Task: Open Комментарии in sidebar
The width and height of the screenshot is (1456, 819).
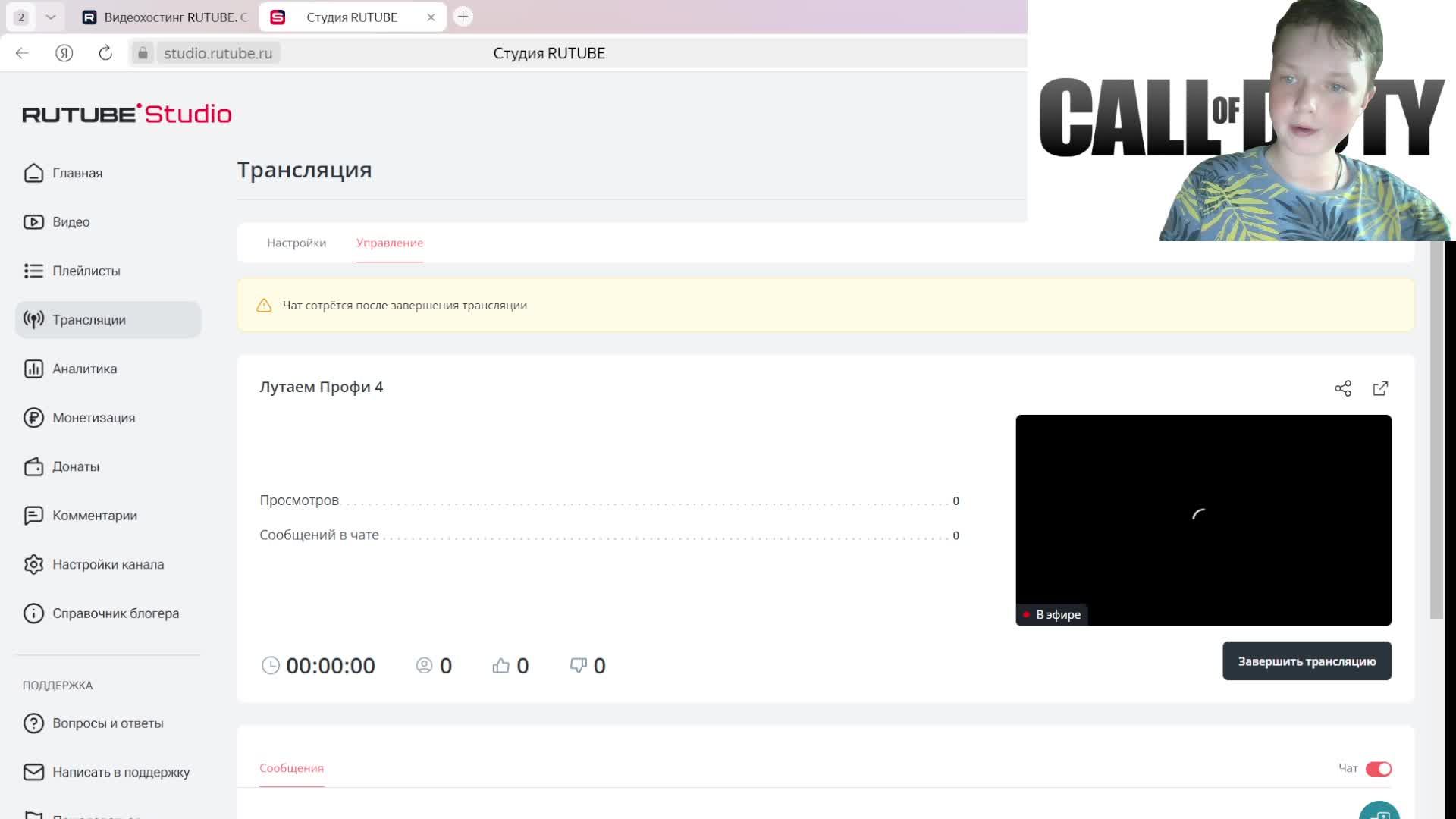Action: 94,515
